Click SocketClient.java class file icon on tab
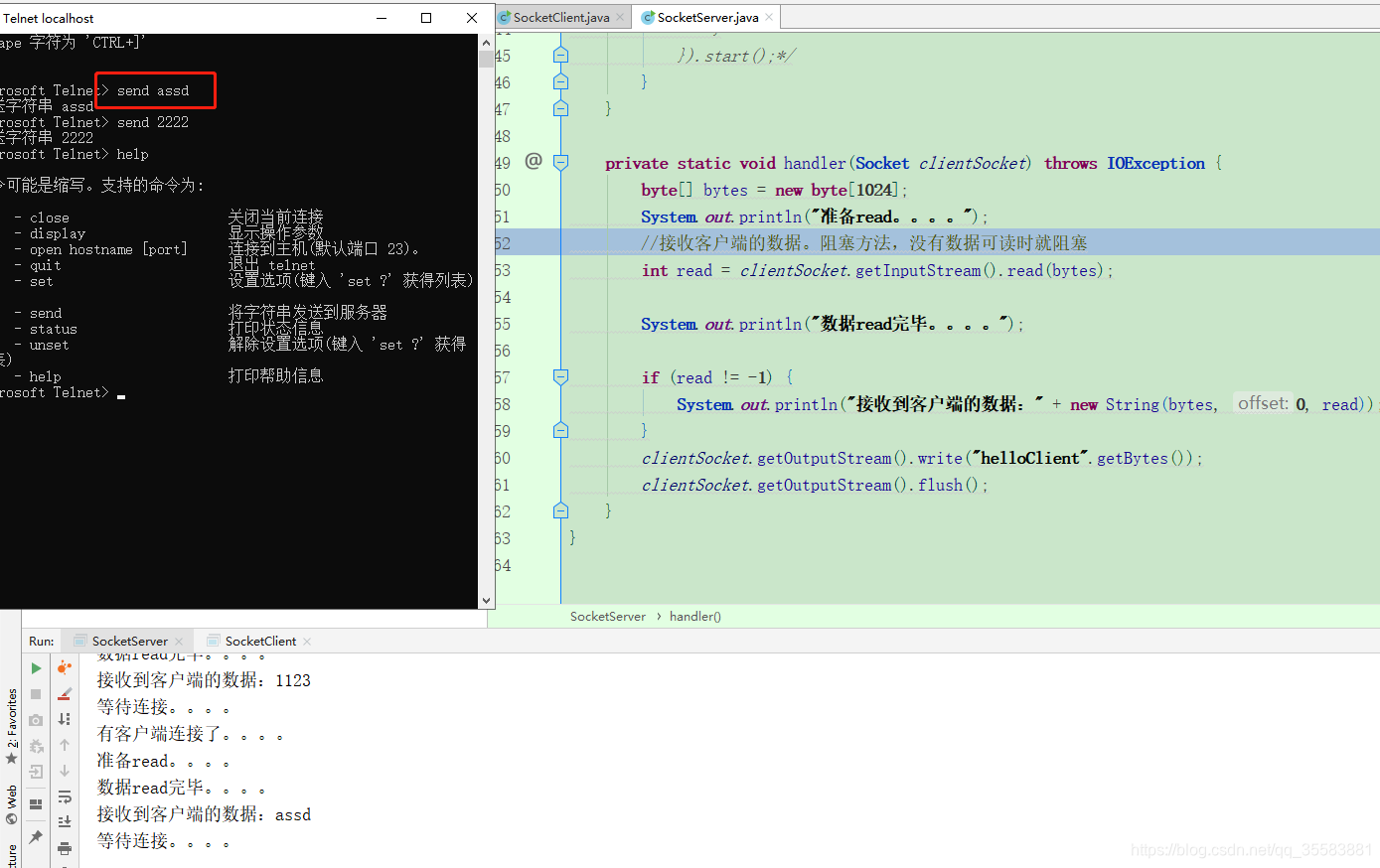This screenshot has height=868, width=1380. pyautogui.click(x=505, y=17)
